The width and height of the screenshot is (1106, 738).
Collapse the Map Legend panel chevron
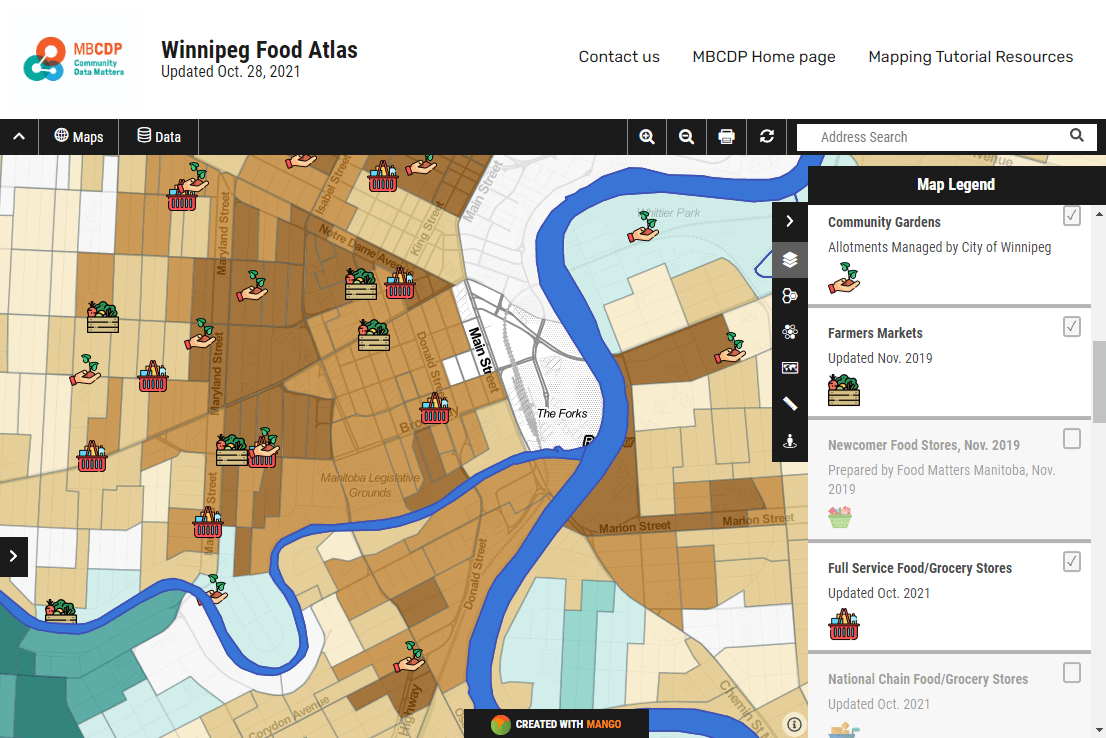click(790, 222)
